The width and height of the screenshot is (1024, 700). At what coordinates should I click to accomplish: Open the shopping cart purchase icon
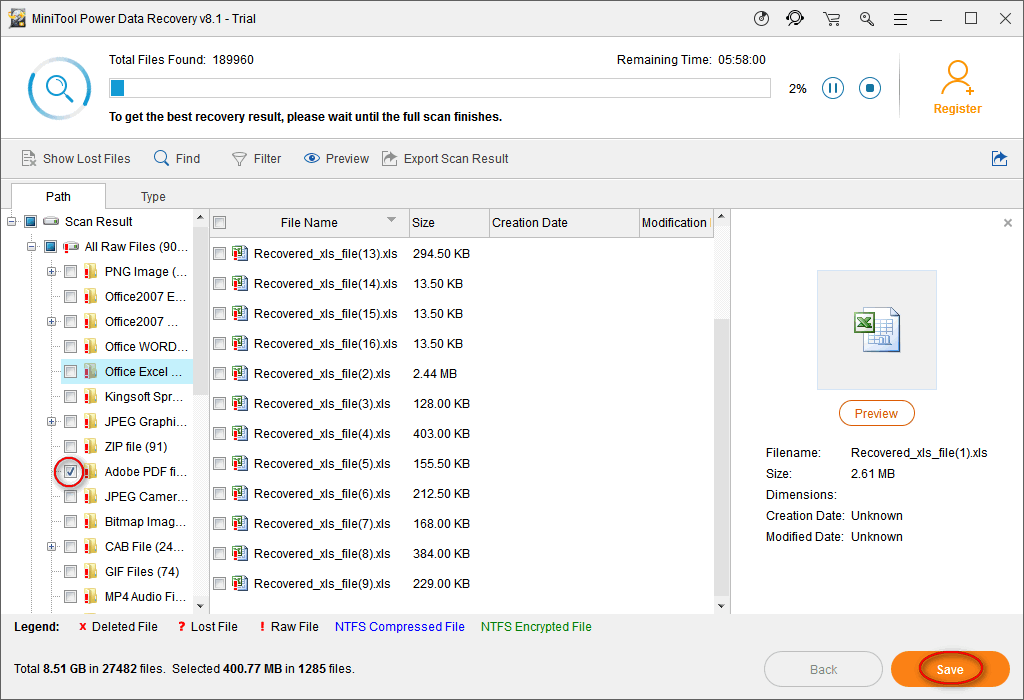click(x=831, y=19)
